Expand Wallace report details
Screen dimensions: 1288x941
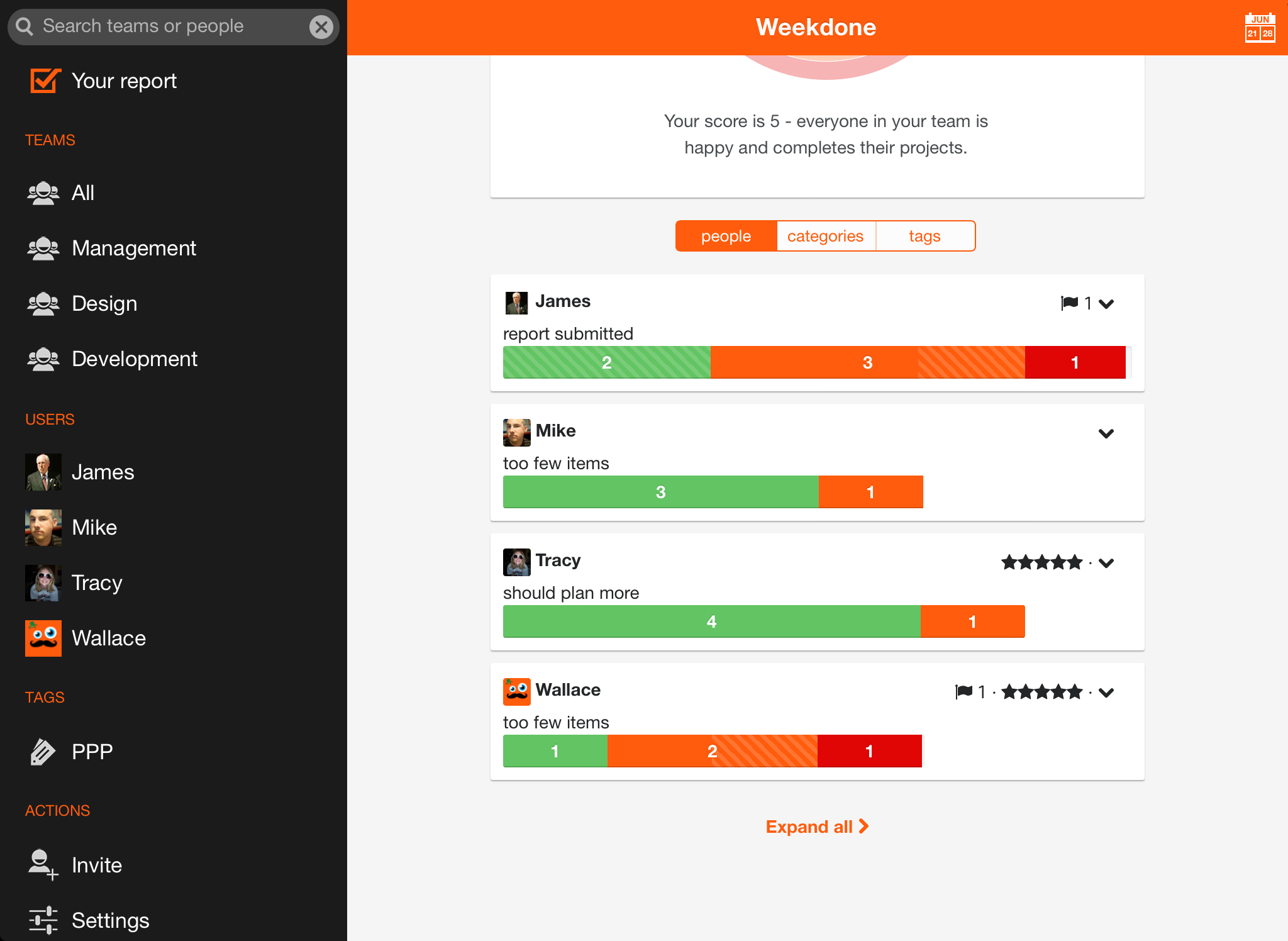coord(1108,692)
